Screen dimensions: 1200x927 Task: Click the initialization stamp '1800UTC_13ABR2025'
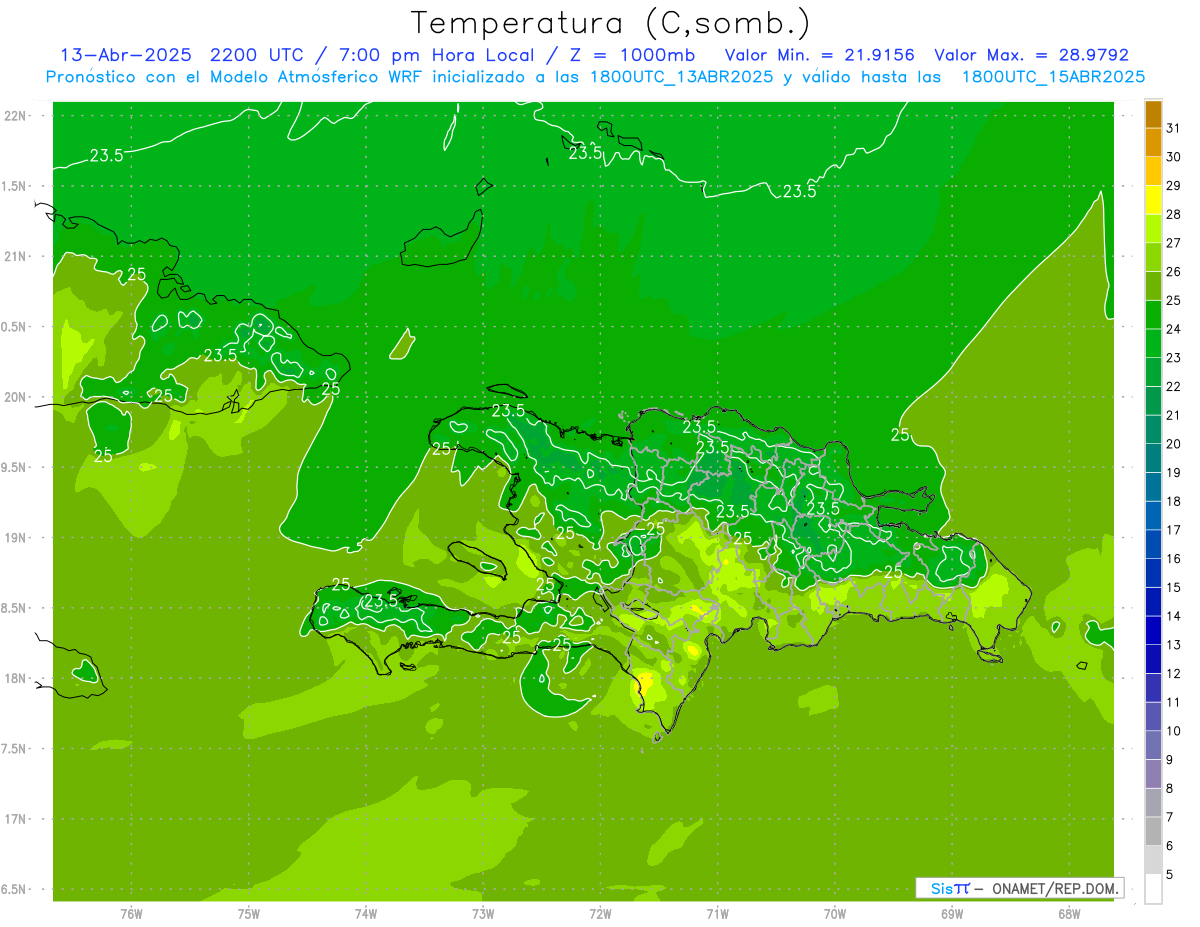click(683, 77)
